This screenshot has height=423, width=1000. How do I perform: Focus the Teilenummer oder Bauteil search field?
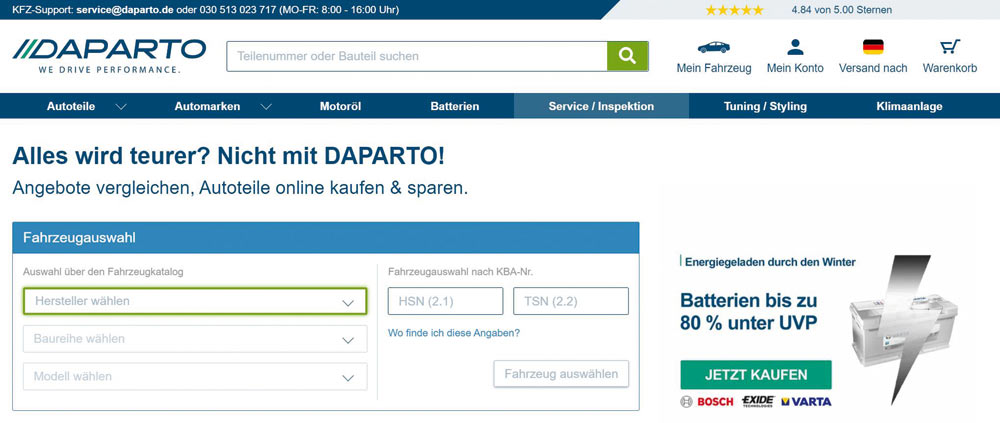(x=417, y=56)
